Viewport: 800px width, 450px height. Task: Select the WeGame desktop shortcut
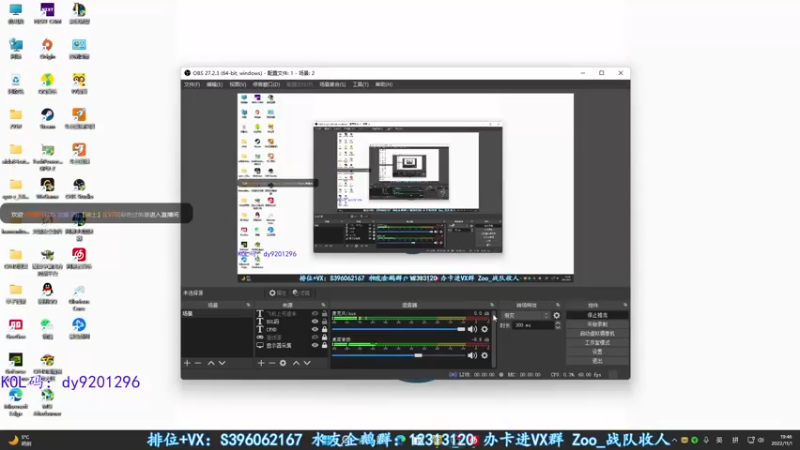point(47,188)
